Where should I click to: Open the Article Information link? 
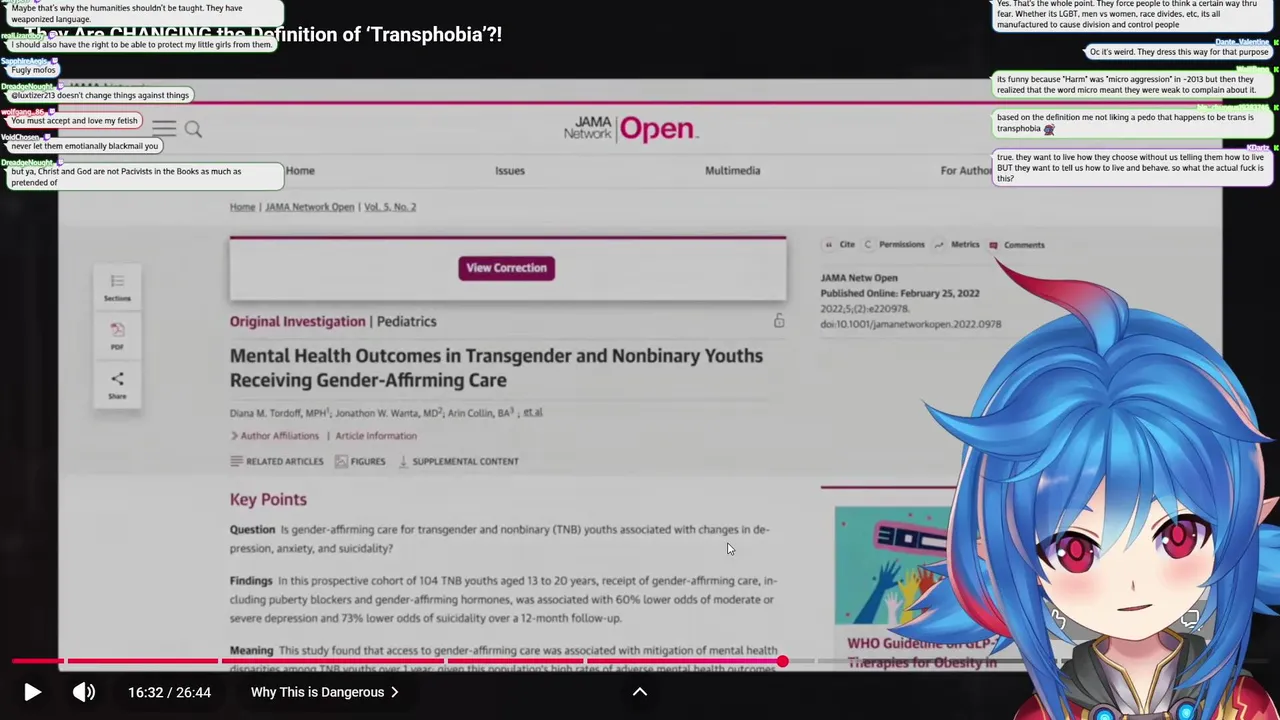(376, 436)
